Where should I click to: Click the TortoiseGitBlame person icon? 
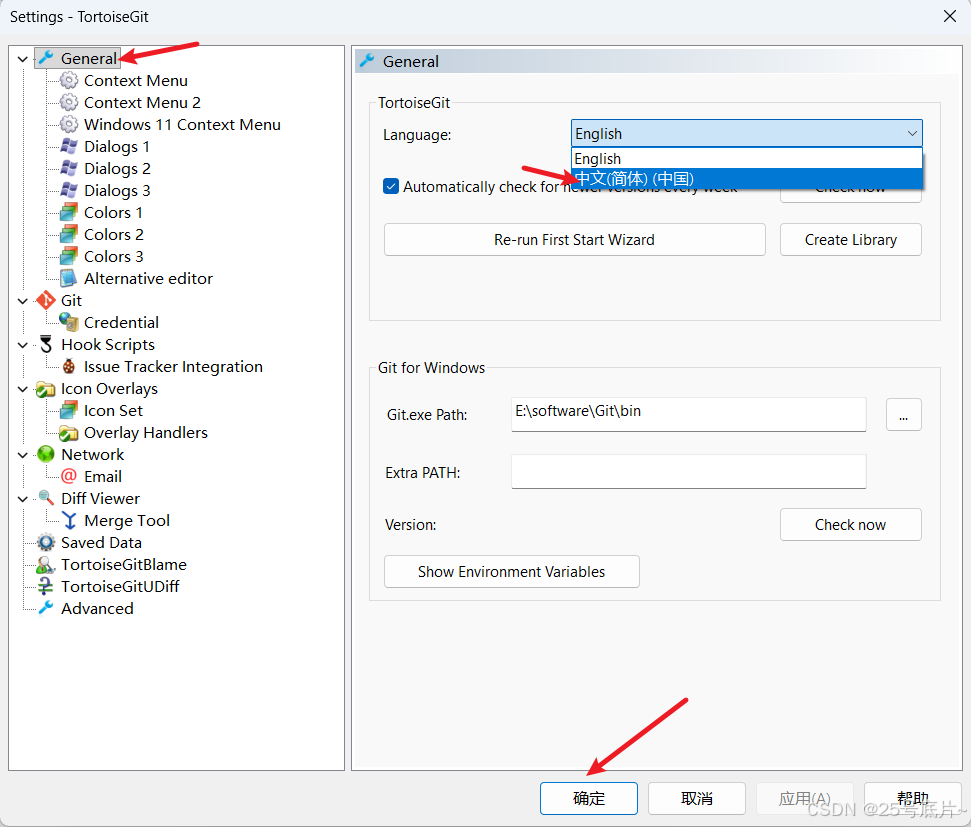click(46, 564)
